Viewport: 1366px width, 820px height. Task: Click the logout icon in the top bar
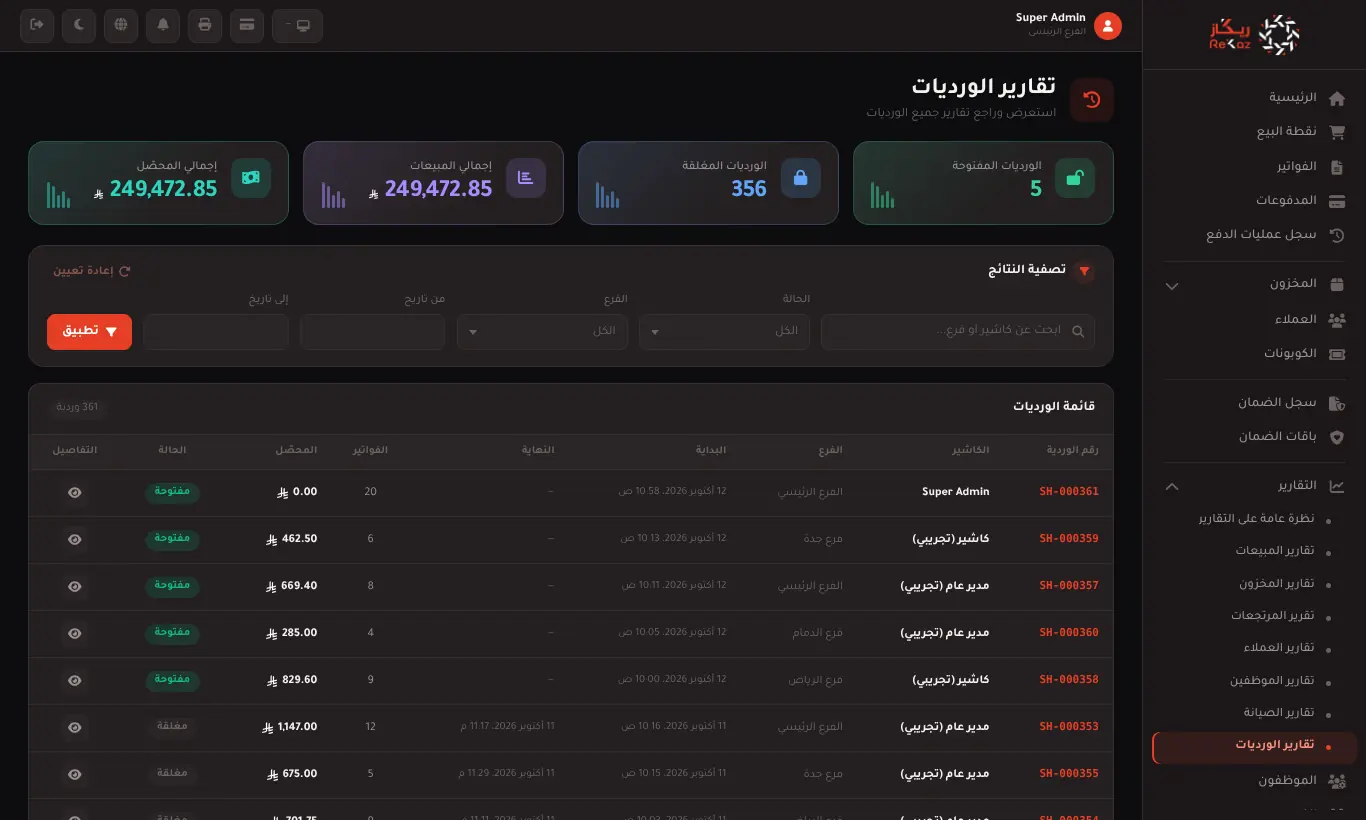coord(37,25)
